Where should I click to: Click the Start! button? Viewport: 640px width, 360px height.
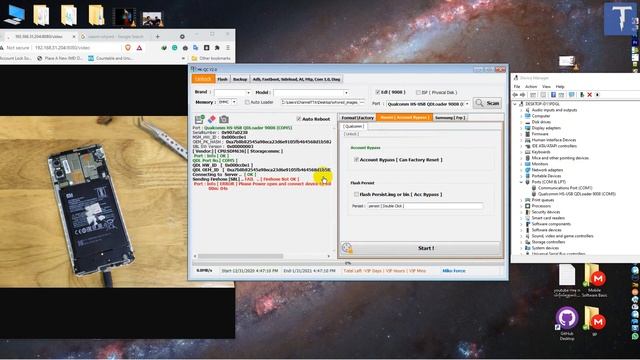pyautogui.click(x=426, y=248)
